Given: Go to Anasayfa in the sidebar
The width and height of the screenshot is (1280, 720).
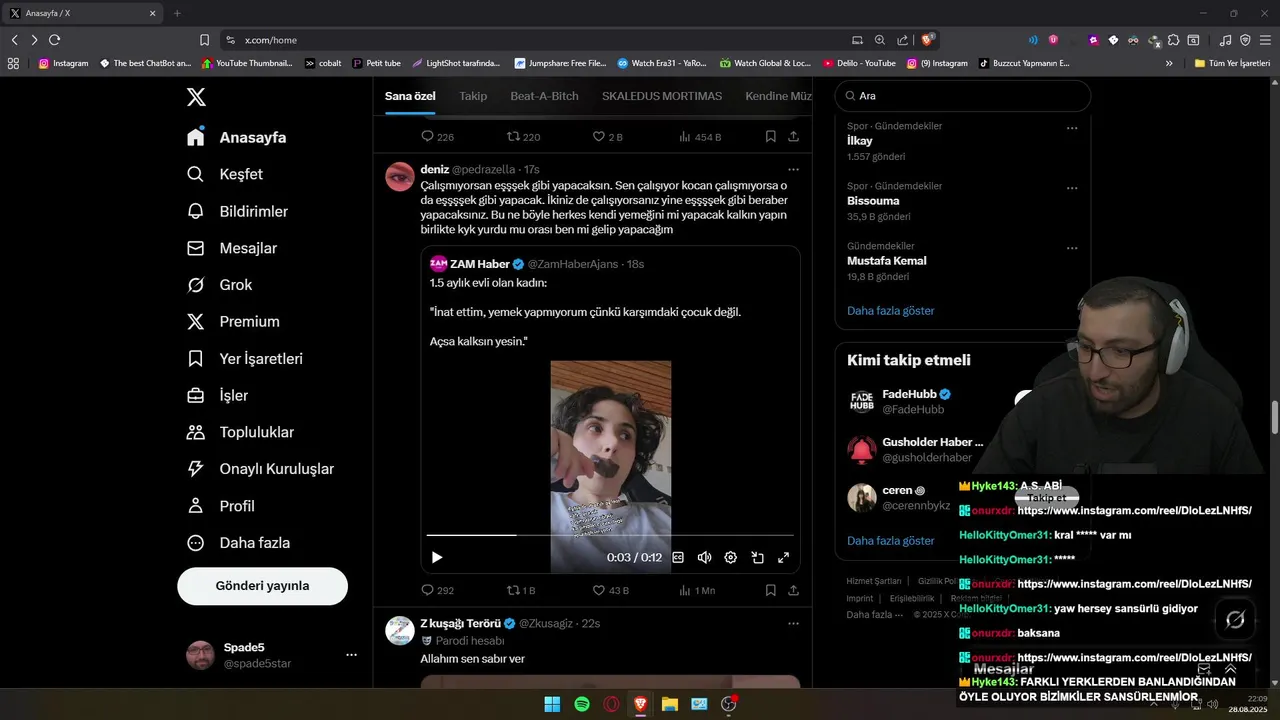Looking at the screenshot, I should [237, 137].
